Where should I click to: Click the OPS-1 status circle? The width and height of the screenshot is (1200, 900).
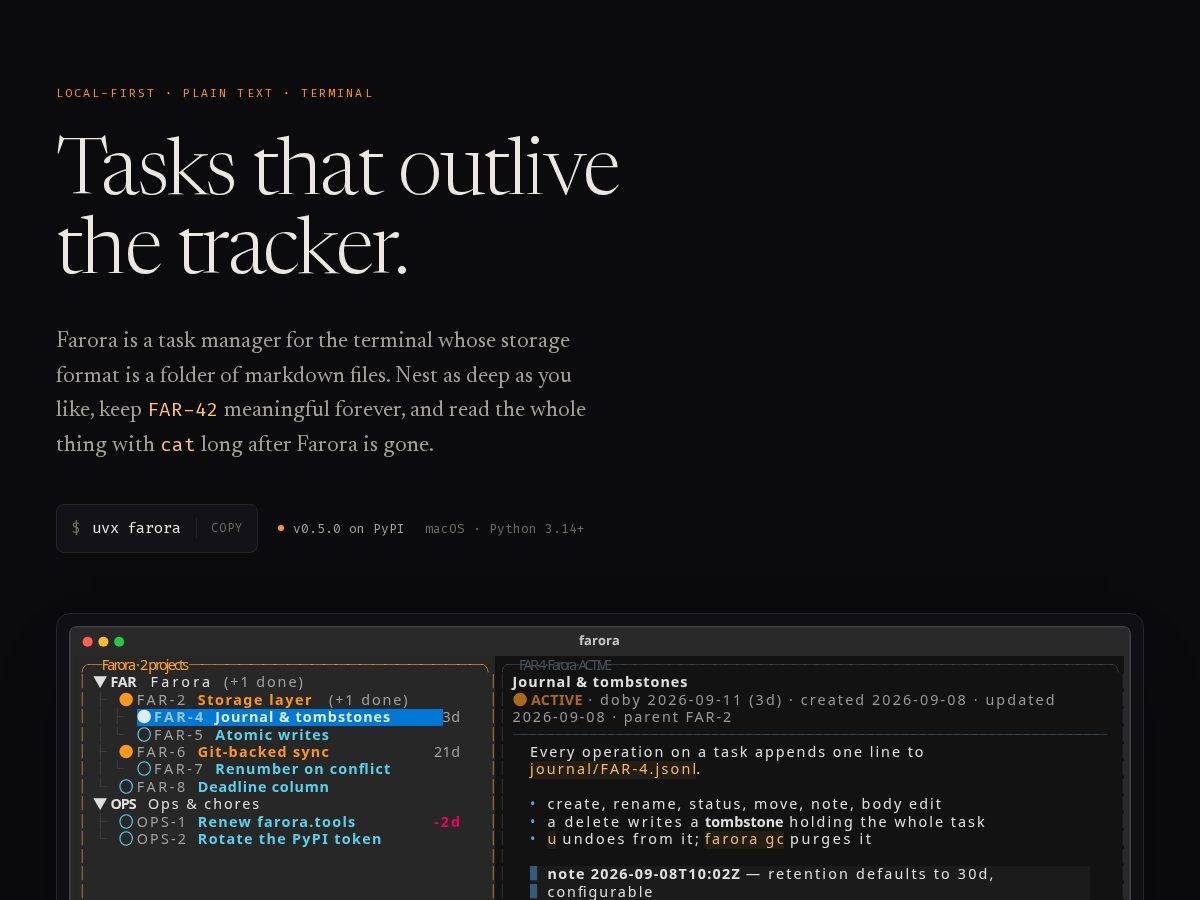click(x=126, y=822)
